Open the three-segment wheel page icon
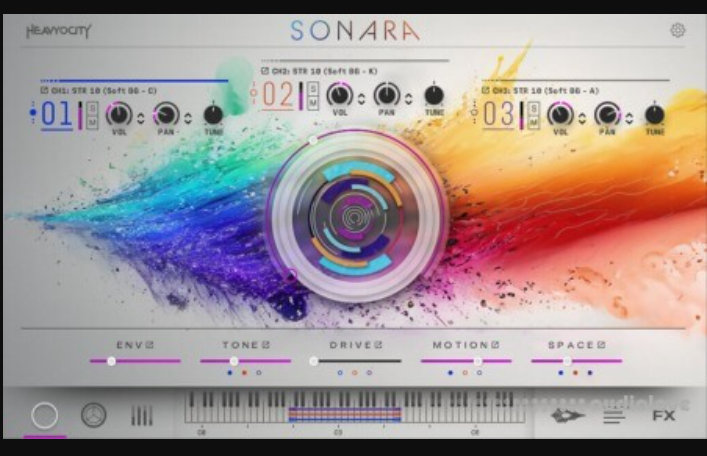 point(93,416)
